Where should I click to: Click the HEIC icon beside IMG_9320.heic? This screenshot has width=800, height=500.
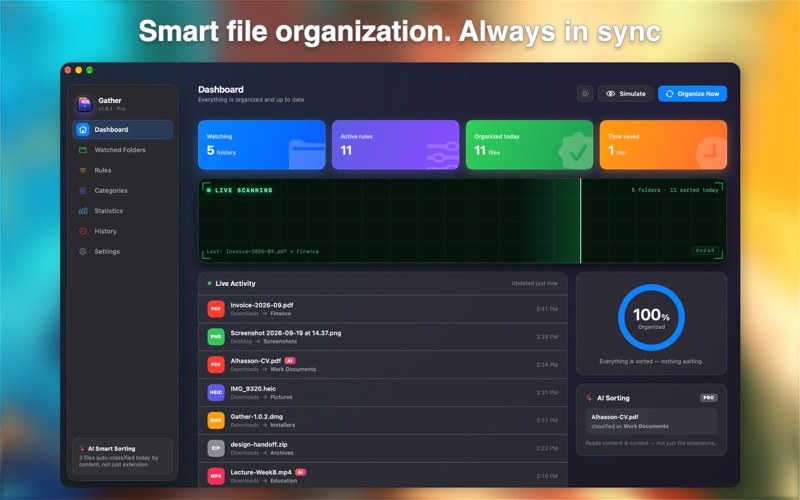point(216,392)
